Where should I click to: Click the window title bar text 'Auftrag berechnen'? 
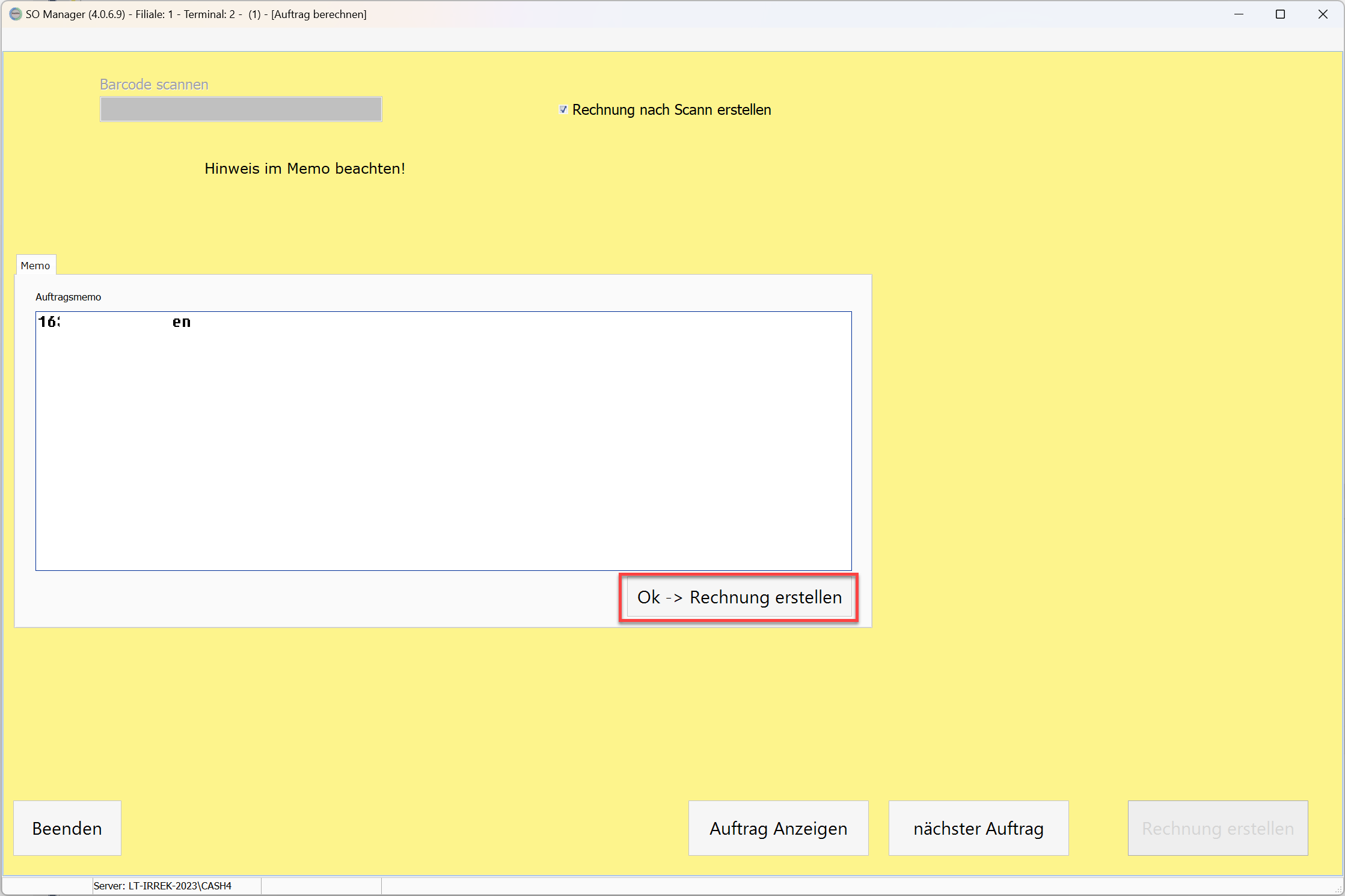click(319, 14)
